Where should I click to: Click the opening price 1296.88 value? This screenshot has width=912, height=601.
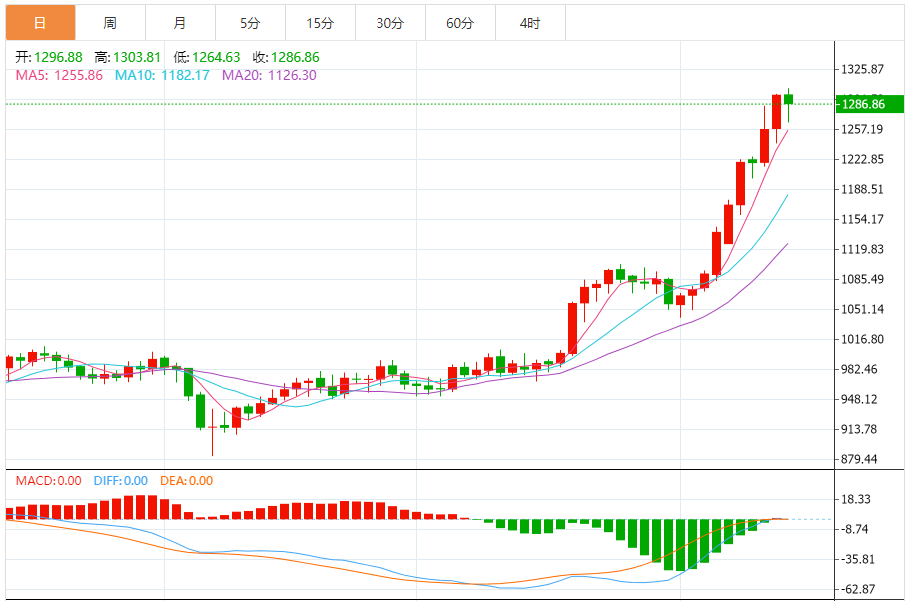point(58,57)
